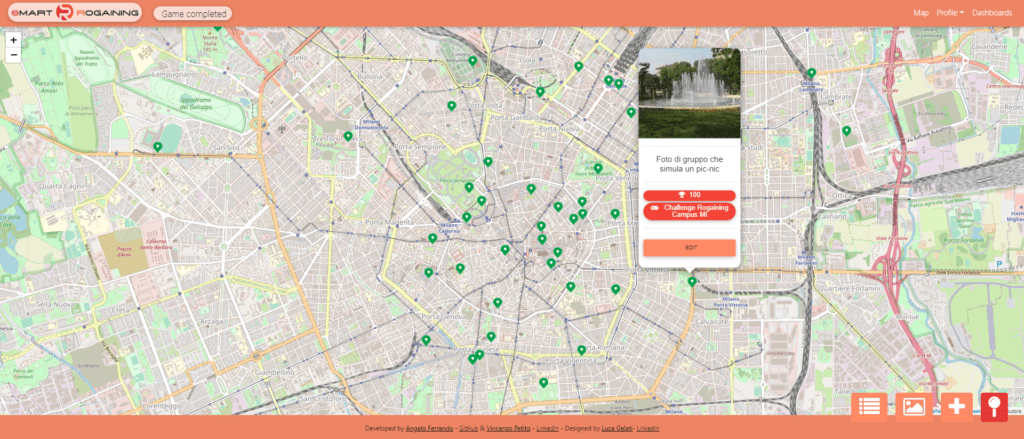Click the red pin marker button

(x=995, y=406)
